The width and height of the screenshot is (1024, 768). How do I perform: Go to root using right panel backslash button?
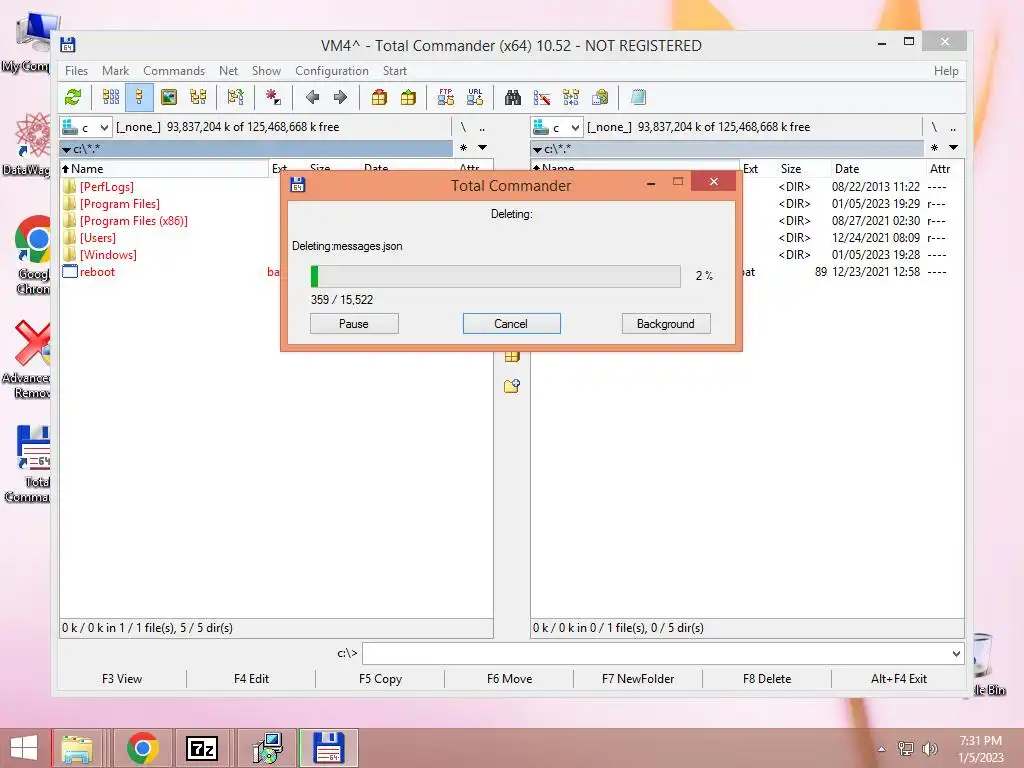(x=934, y=127)
